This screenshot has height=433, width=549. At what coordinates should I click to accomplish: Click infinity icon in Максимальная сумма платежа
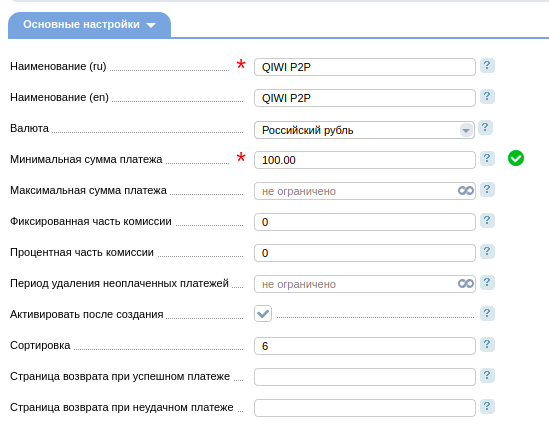coord(466,190)
